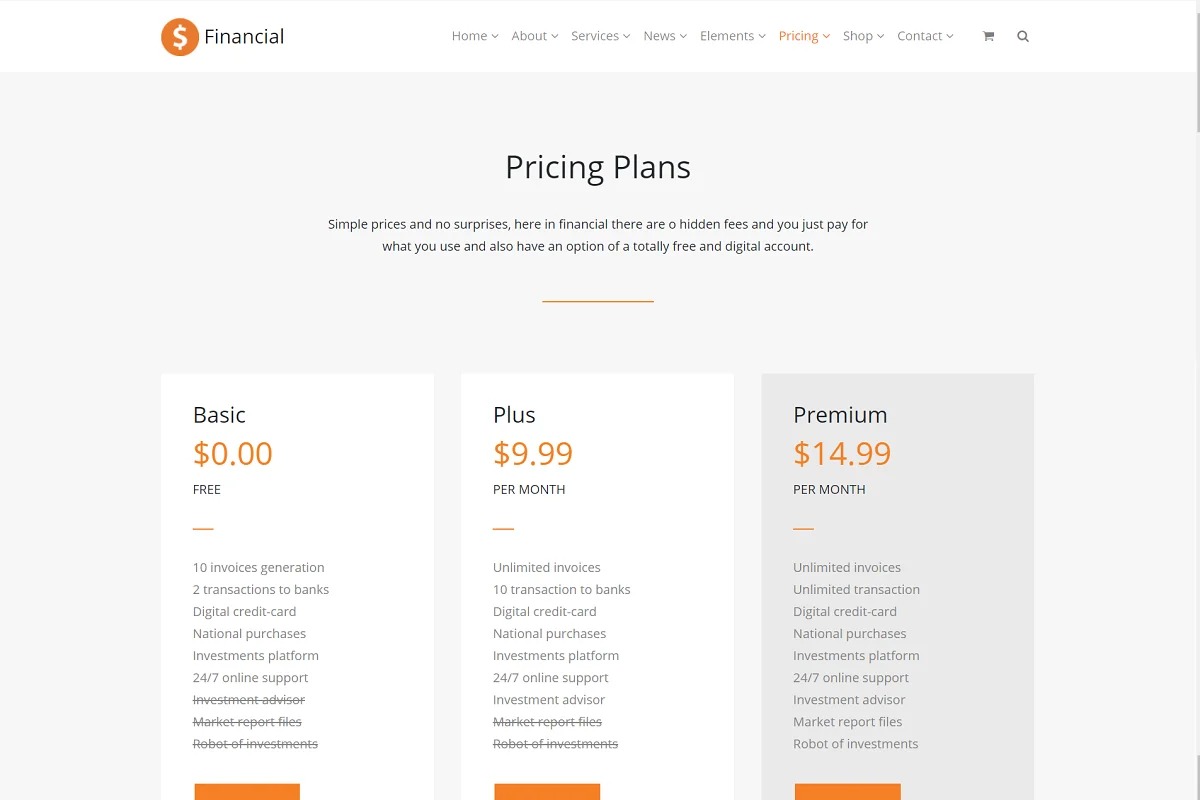Screen dimensions: 1200x800
Task: Open the Shop navigation menu
Action: (863, 36)
